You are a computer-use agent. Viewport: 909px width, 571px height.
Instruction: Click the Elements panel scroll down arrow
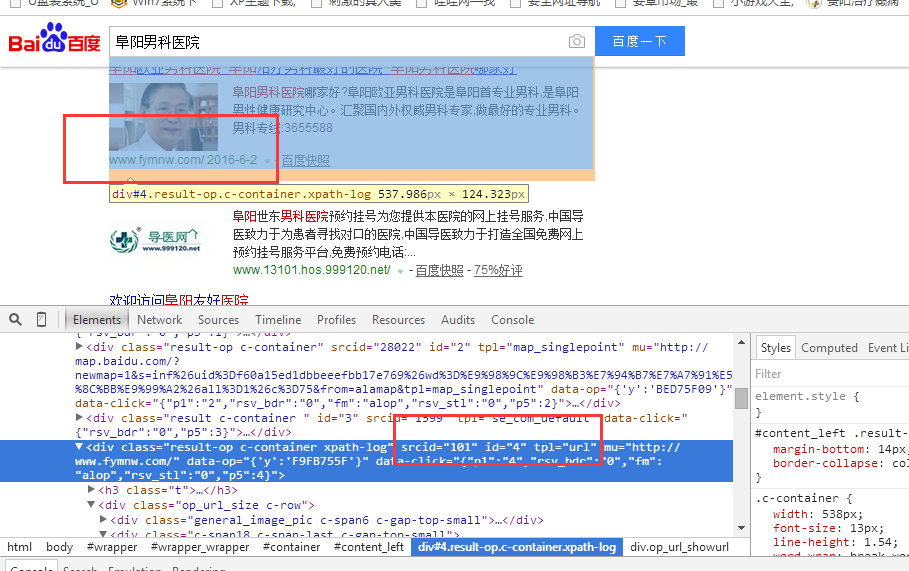click(x=741, y=528)
